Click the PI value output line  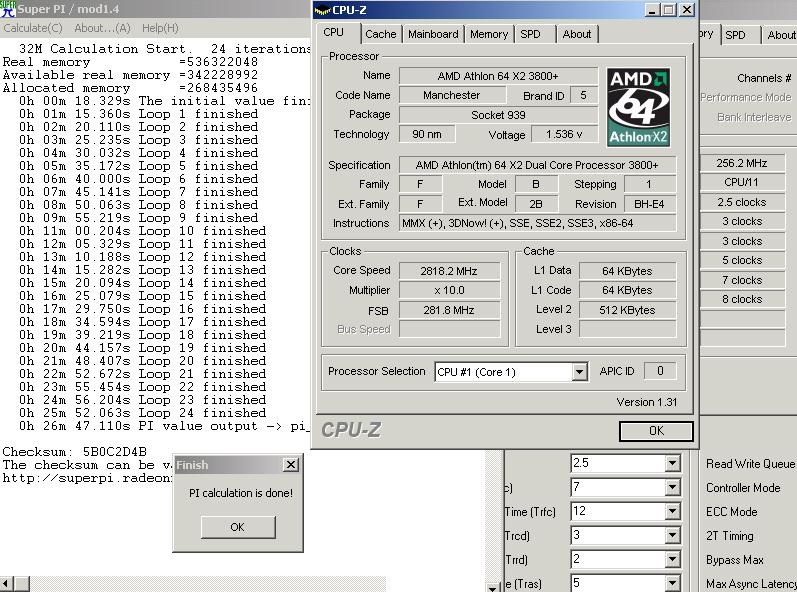pyautogui.click(x=163, y=426)
